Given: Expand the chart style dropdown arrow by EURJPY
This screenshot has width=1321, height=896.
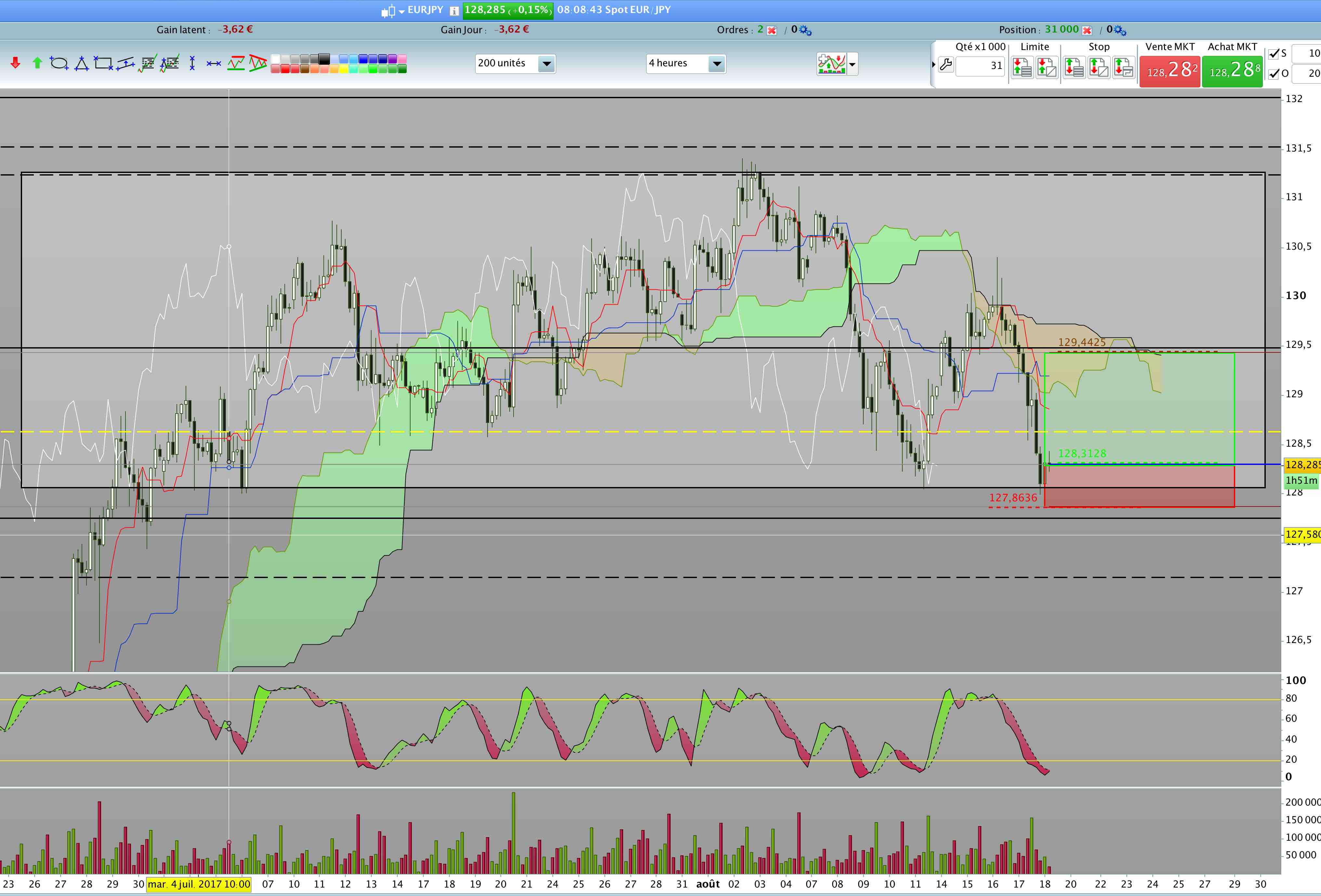Looking at the screenshot, I should click(402, 11).
